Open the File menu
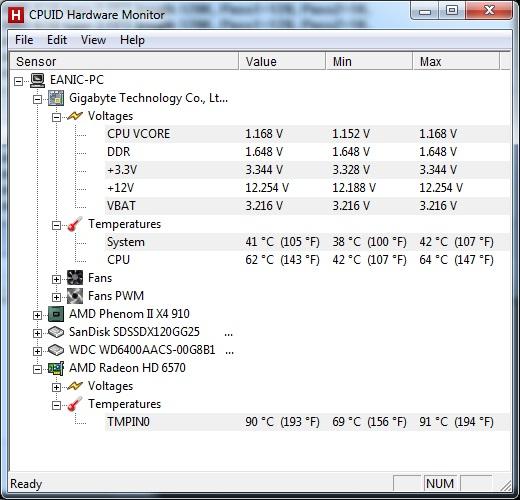The image size is (520, 500). point(24,40)
